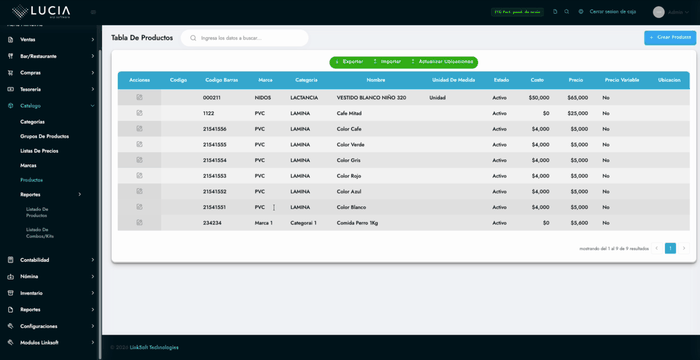Click the edit icon for Color Verde row
The image size is (700, 360).
coord(139,144)
